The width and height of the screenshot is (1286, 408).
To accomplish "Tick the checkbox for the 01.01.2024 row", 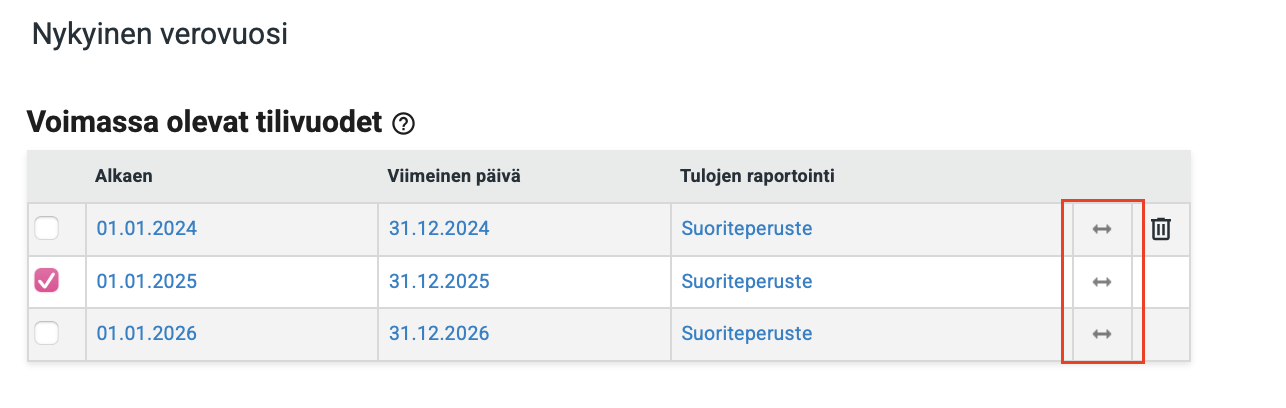I will [x=47, y=229].
